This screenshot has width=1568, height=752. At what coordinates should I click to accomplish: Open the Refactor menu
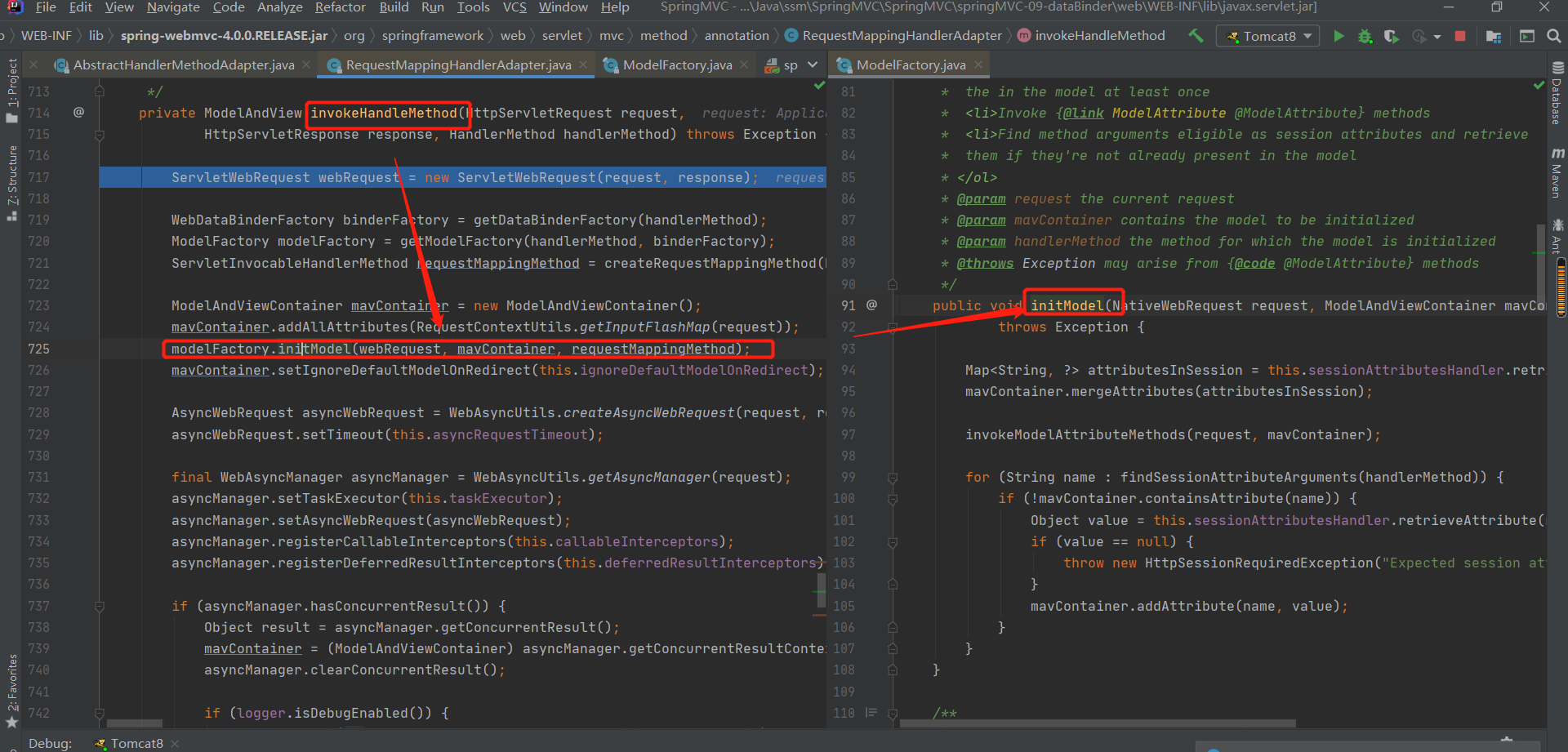tap(340, 7)
